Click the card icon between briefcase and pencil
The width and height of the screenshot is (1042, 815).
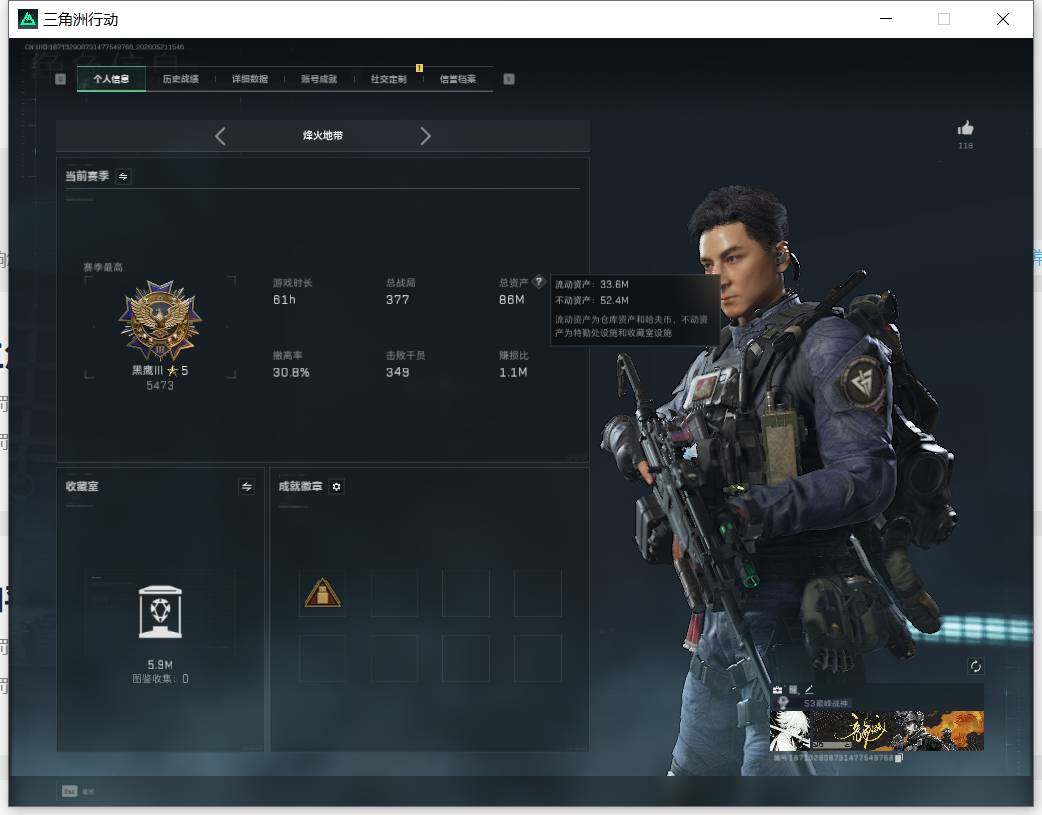click(793, 690)
